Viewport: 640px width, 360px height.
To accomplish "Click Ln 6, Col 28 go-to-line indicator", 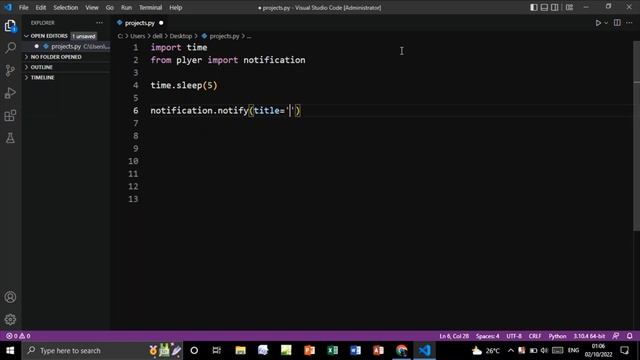I will coord(454,336).
